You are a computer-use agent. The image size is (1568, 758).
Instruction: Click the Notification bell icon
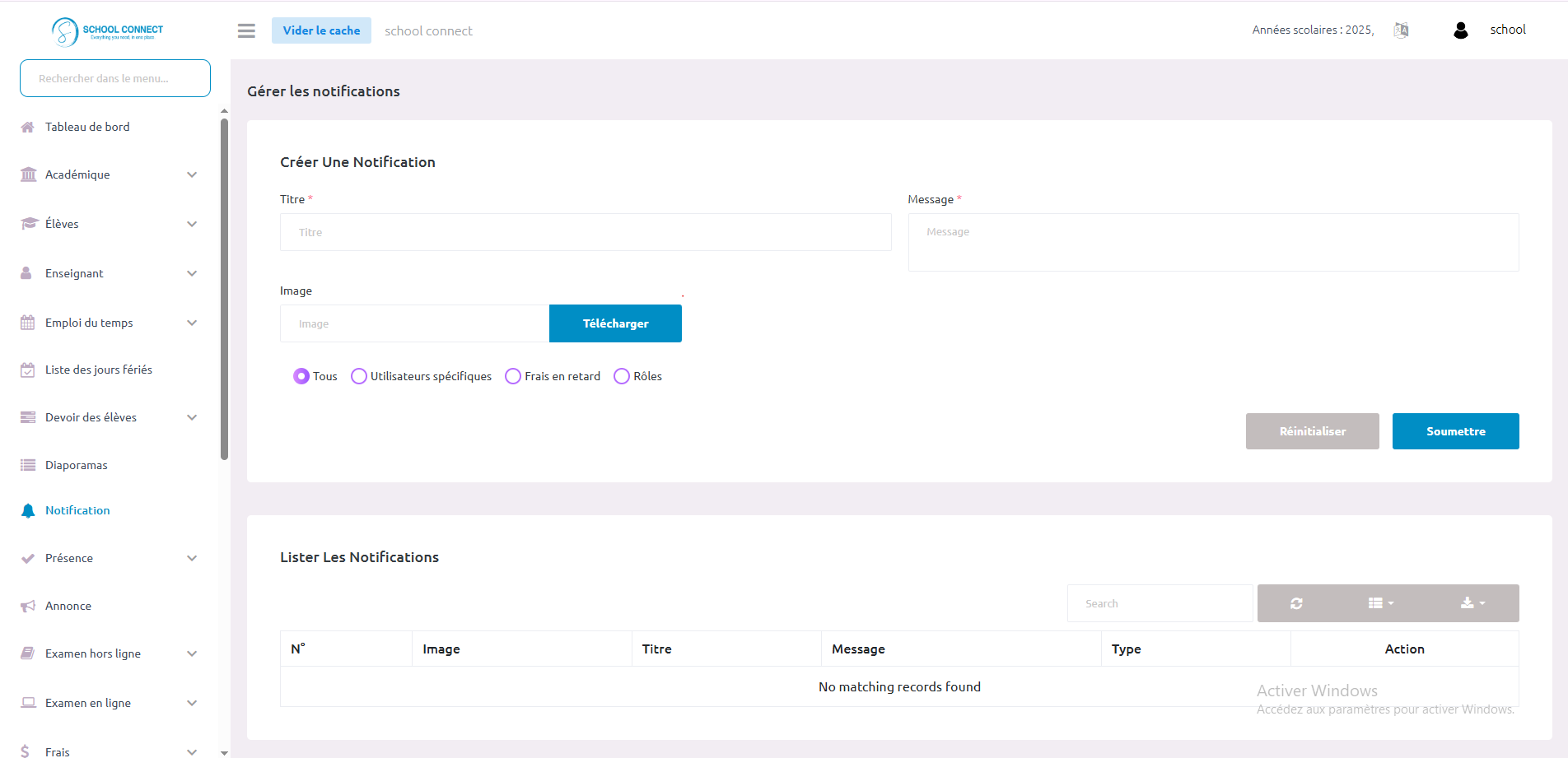coord(28,510)
